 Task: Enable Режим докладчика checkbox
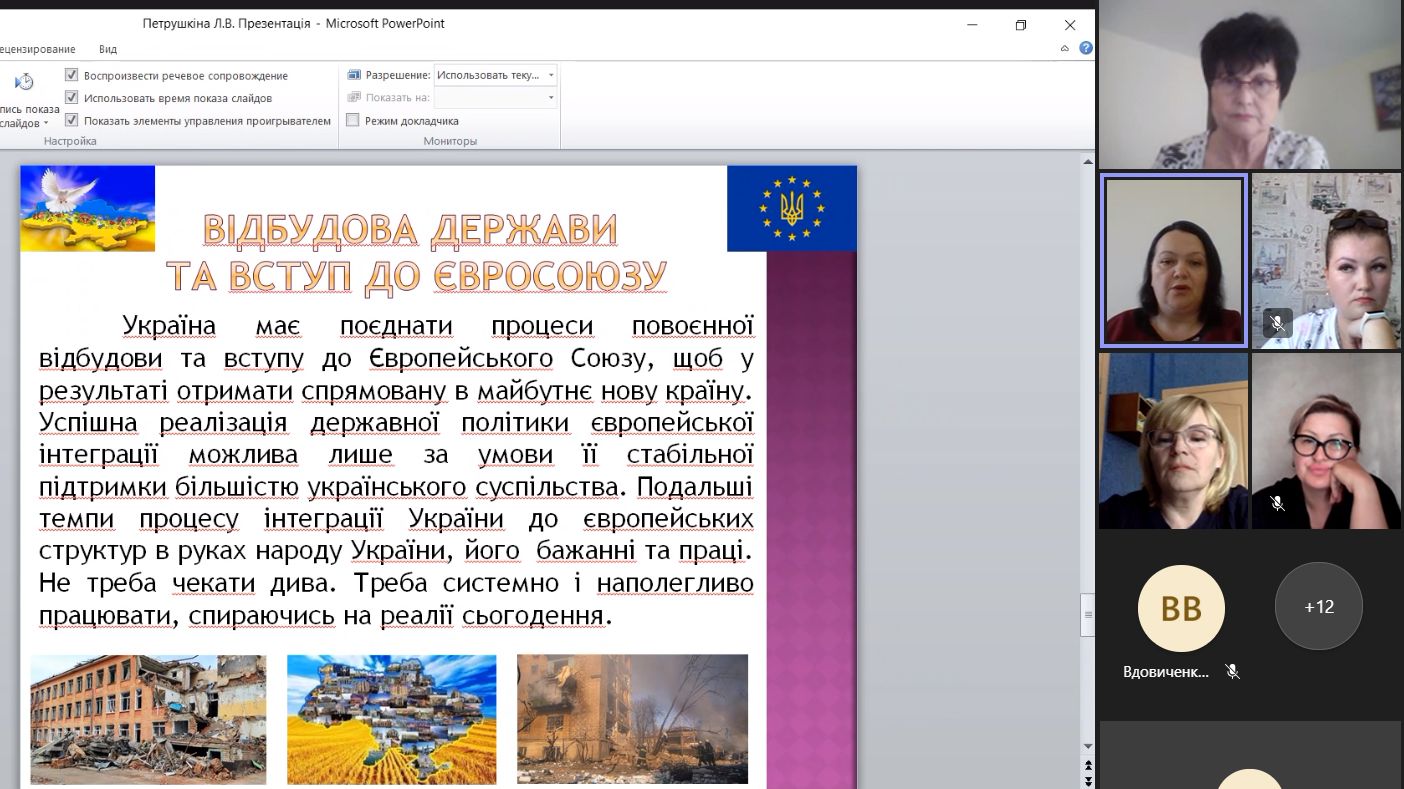[x=353, y=121]
